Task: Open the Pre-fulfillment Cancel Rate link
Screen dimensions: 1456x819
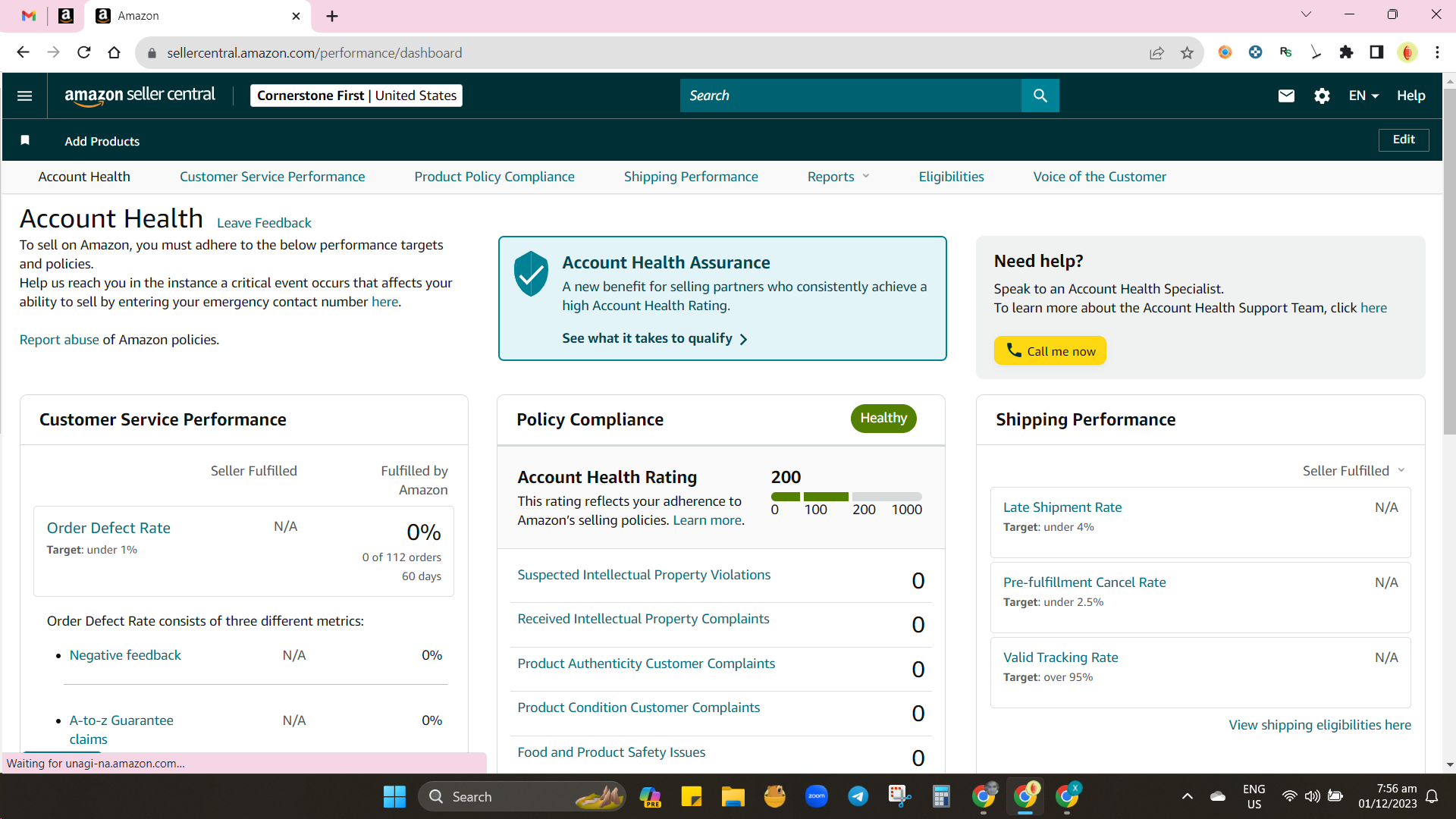Action: click(x=1084, y=582)
